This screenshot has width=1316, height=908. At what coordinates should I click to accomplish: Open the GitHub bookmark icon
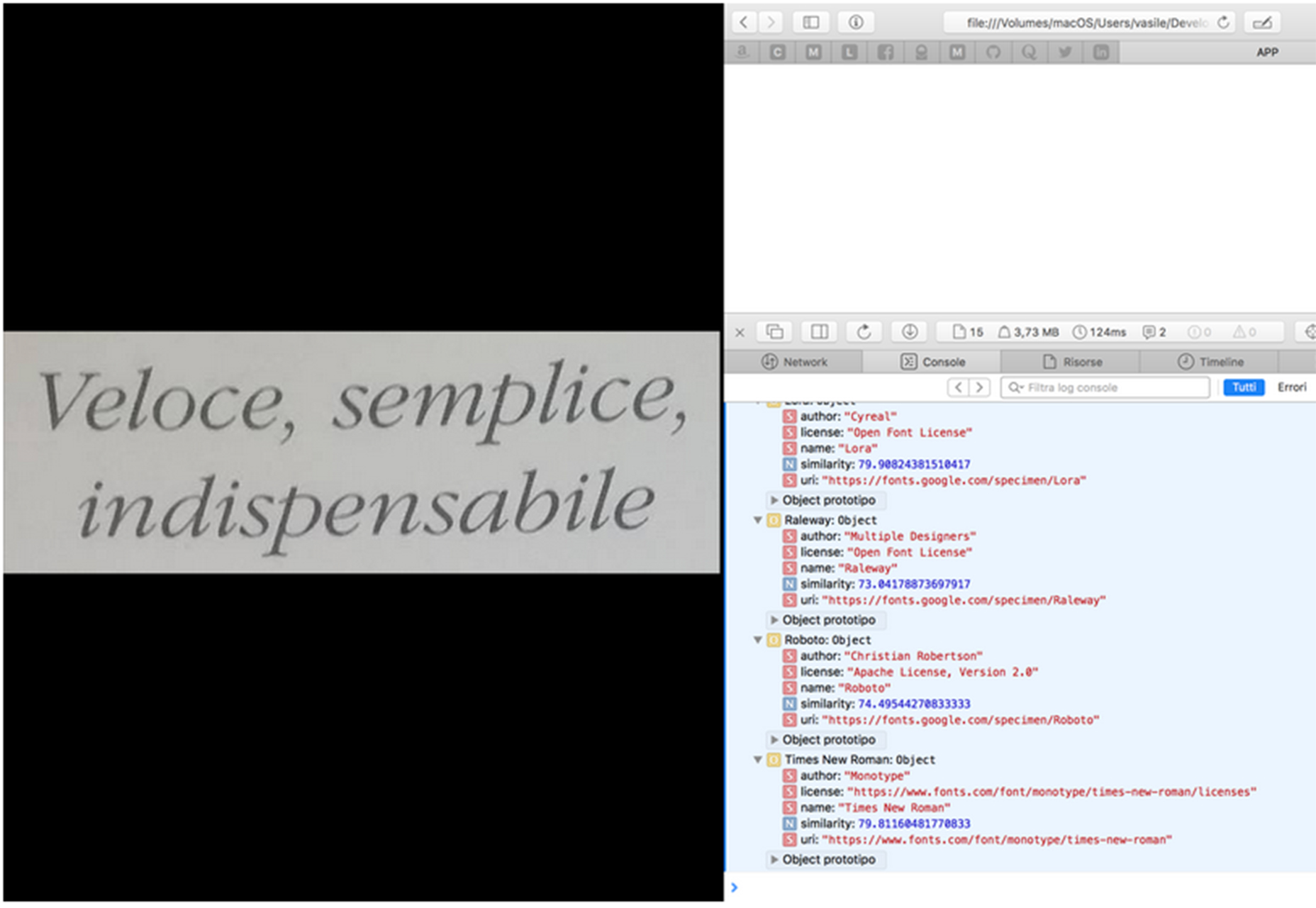pos(993,52)
